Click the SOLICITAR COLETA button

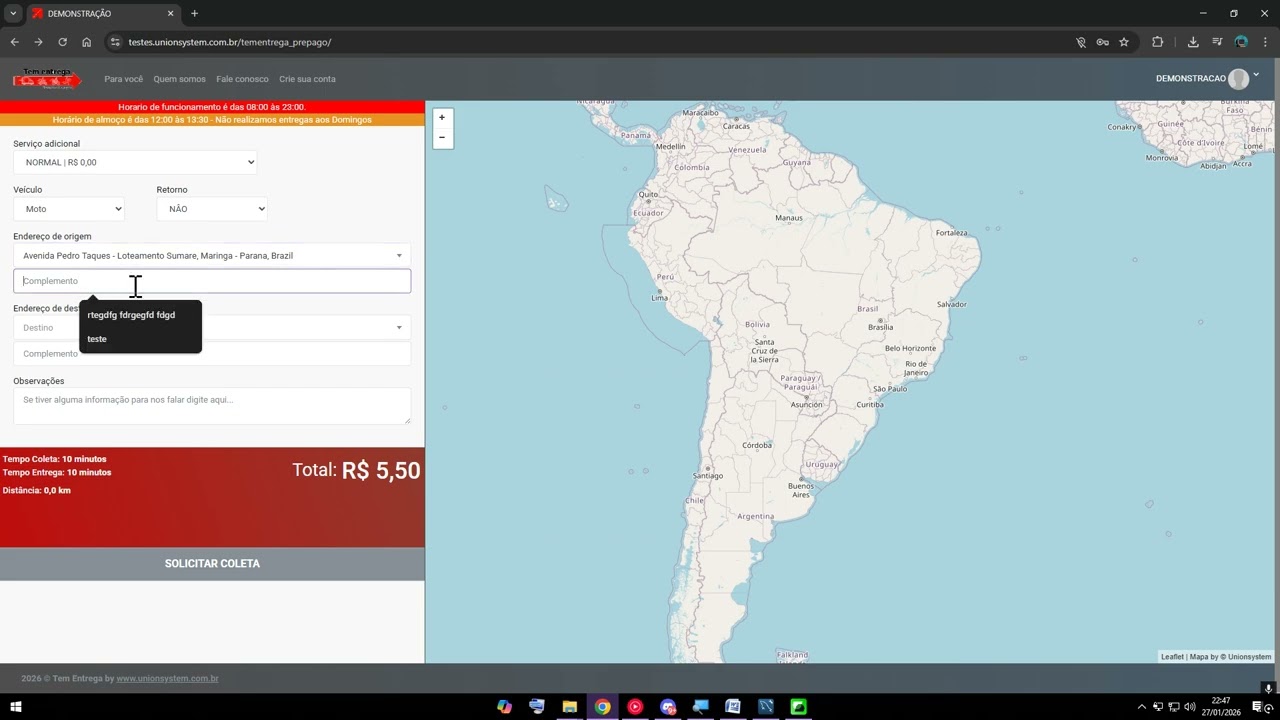coord(212,564)
